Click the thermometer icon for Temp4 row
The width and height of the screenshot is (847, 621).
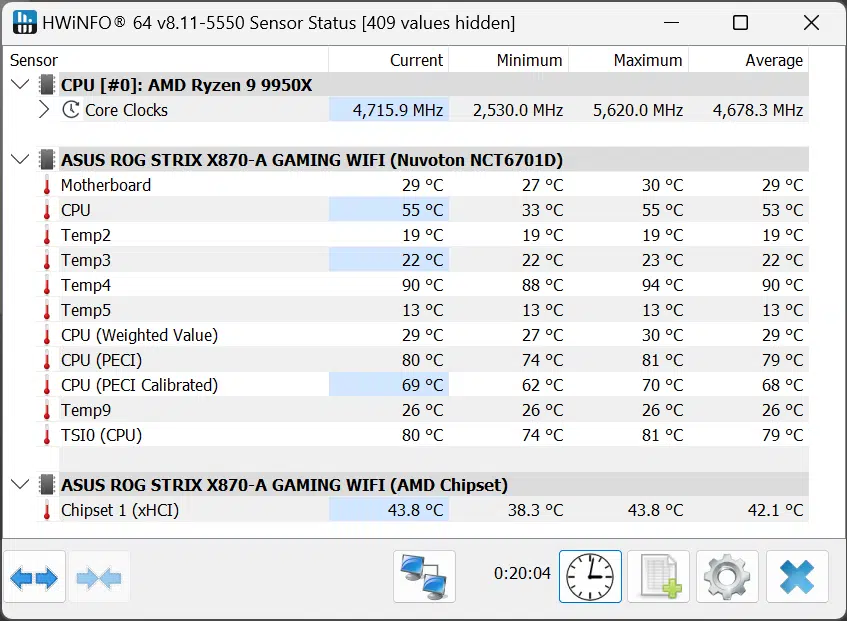47,285
